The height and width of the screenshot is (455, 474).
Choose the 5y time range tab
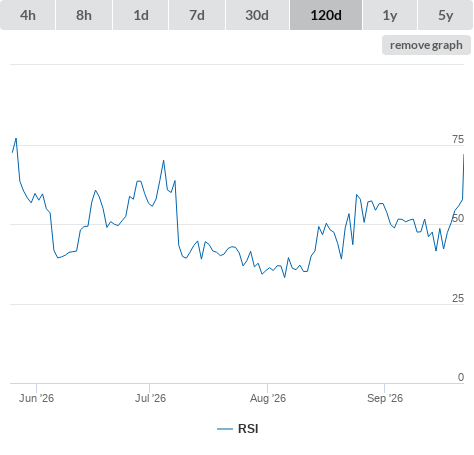tap(446, 15)
